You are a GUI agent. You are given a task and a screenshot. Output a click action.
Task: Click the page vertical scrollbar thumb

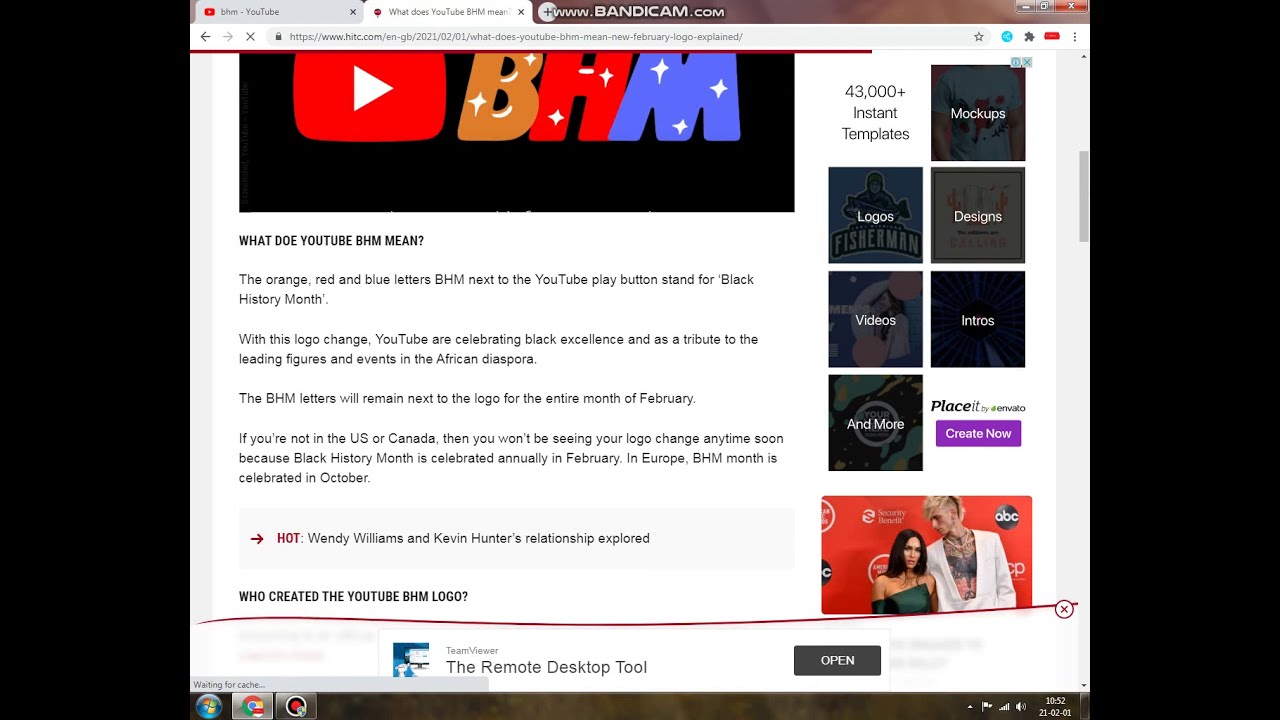1084,196
